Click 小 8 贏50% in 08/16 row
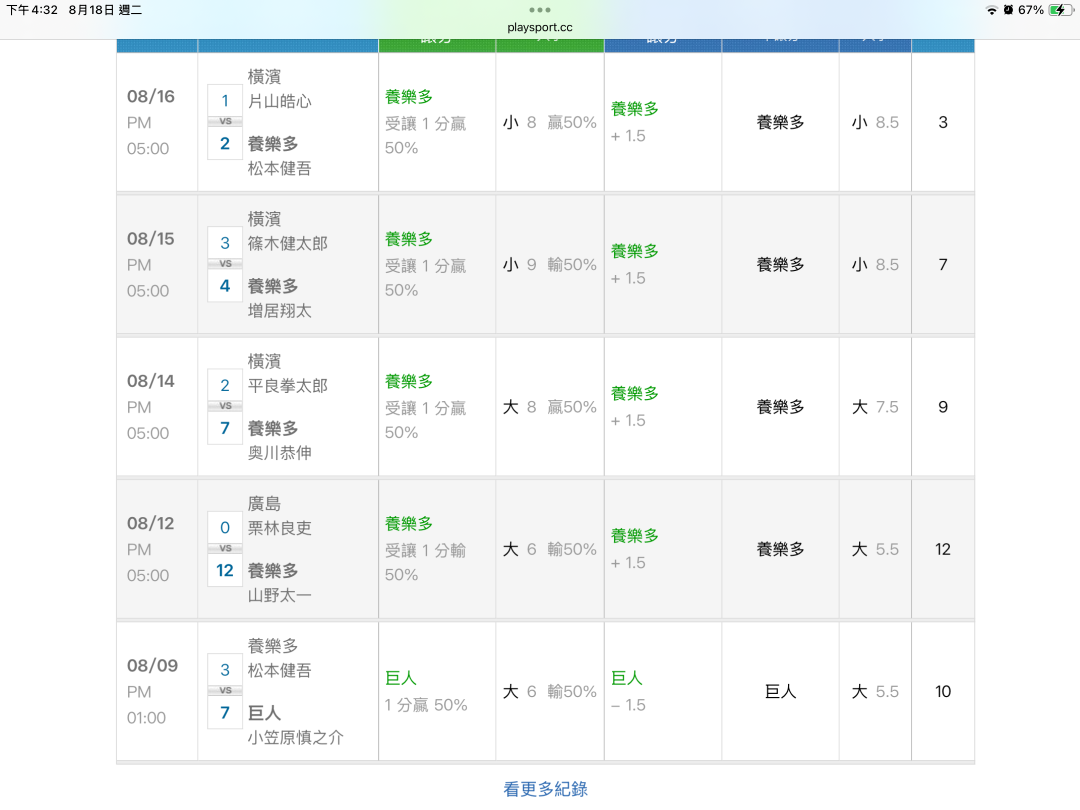The height and width of the screenshot is (810, 1080). pos(550,123)
